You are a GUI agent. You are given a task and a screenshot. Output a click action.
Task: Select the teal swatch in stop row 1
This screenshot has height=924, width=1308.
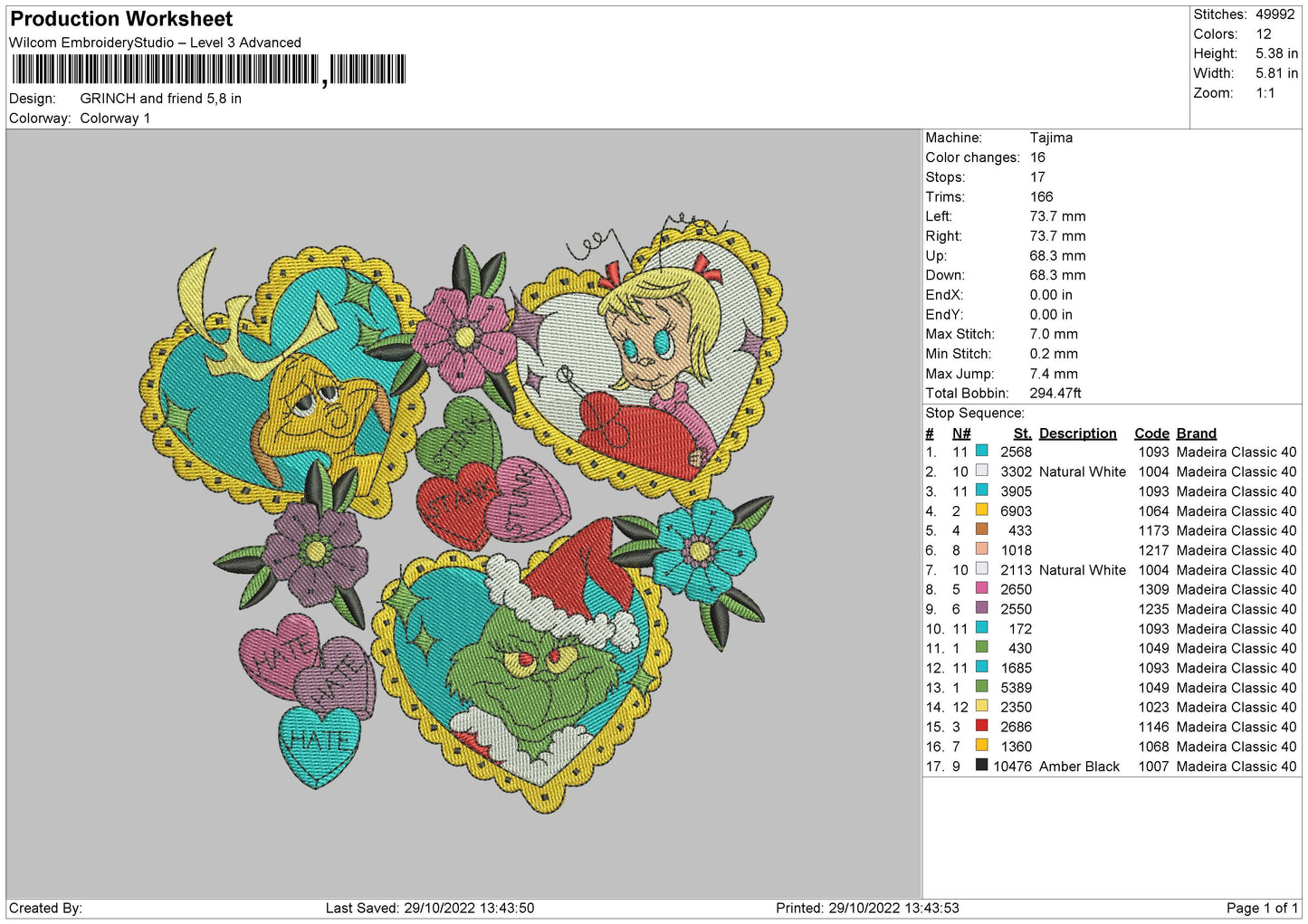(981, 452)
